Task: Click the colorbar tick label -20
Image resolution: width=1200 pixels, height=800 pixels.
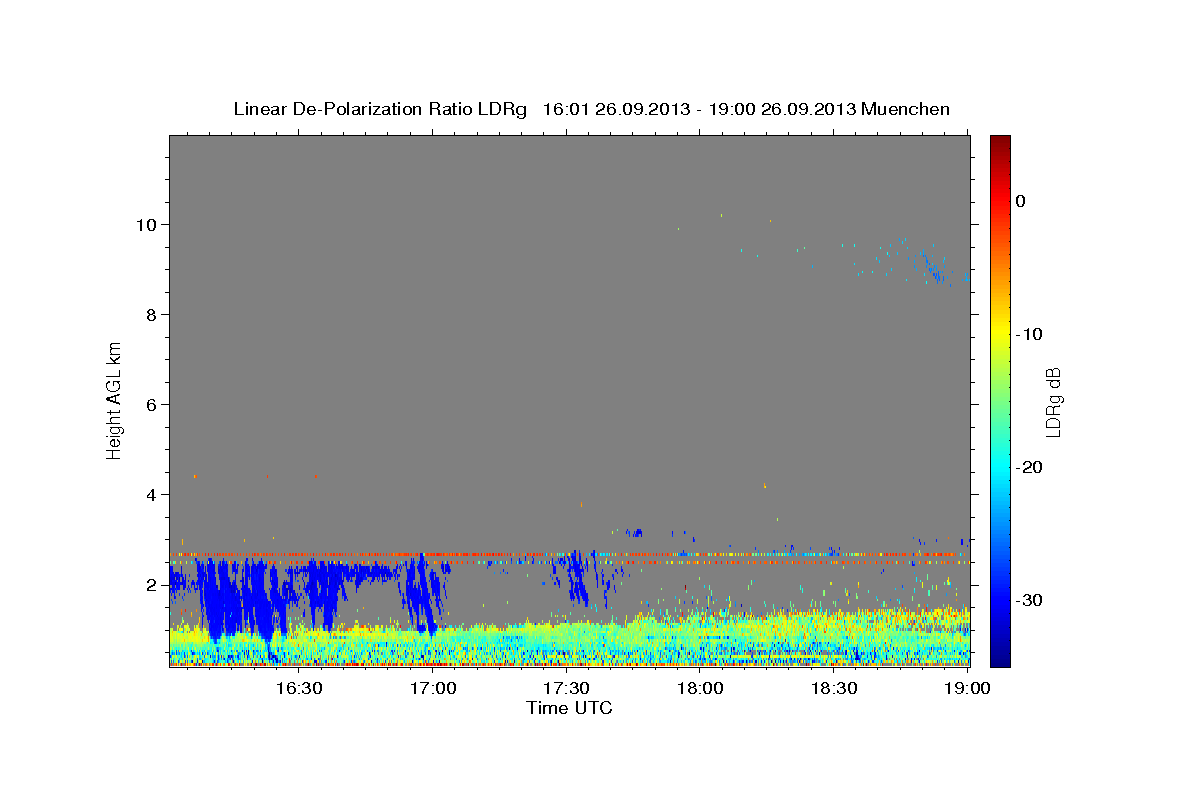Action: click(1029, 467)
